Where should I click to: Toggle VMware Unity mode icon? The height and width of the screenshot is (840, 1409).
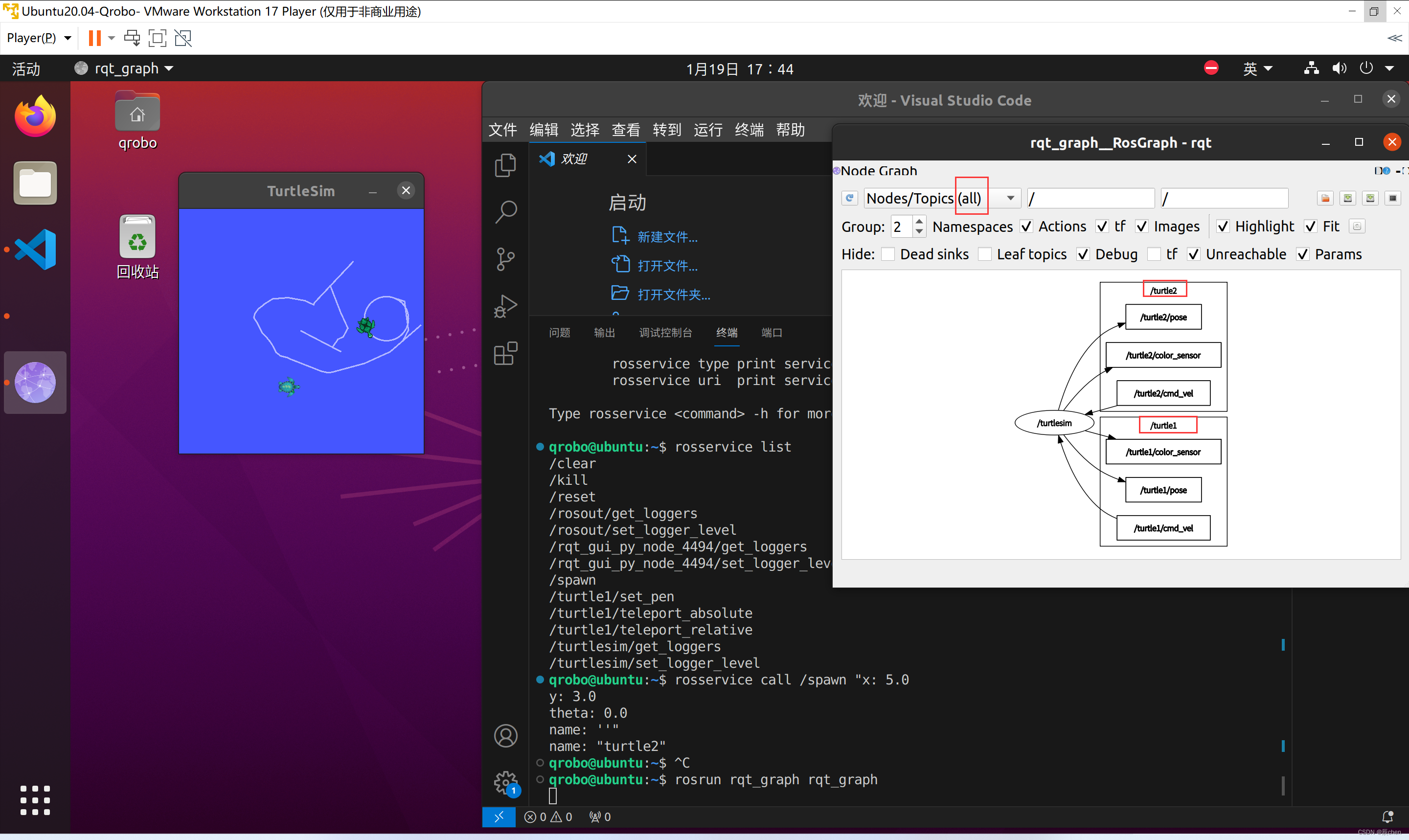coord(183,38)
